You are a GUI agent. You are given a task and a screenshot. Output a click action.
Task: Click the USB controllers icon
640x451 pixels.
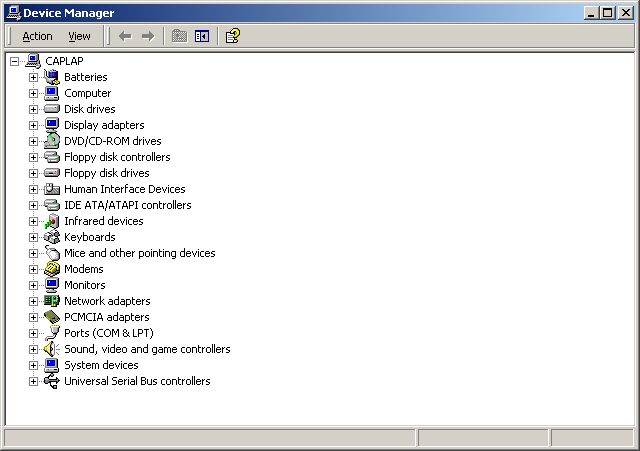pyautogui.click(x=52, y=381)
